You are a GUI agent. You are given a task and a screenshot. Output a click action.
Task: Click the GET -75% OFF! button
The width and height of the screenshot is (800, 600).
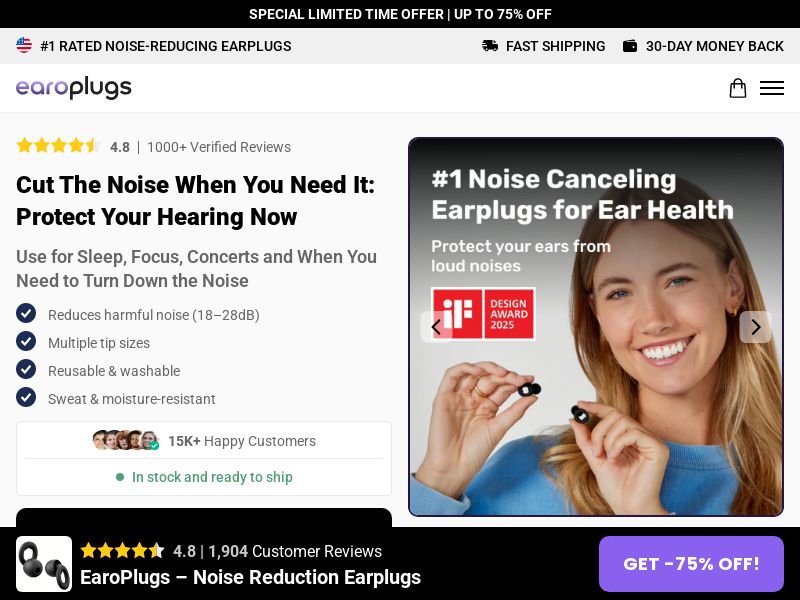pos(691,564)
